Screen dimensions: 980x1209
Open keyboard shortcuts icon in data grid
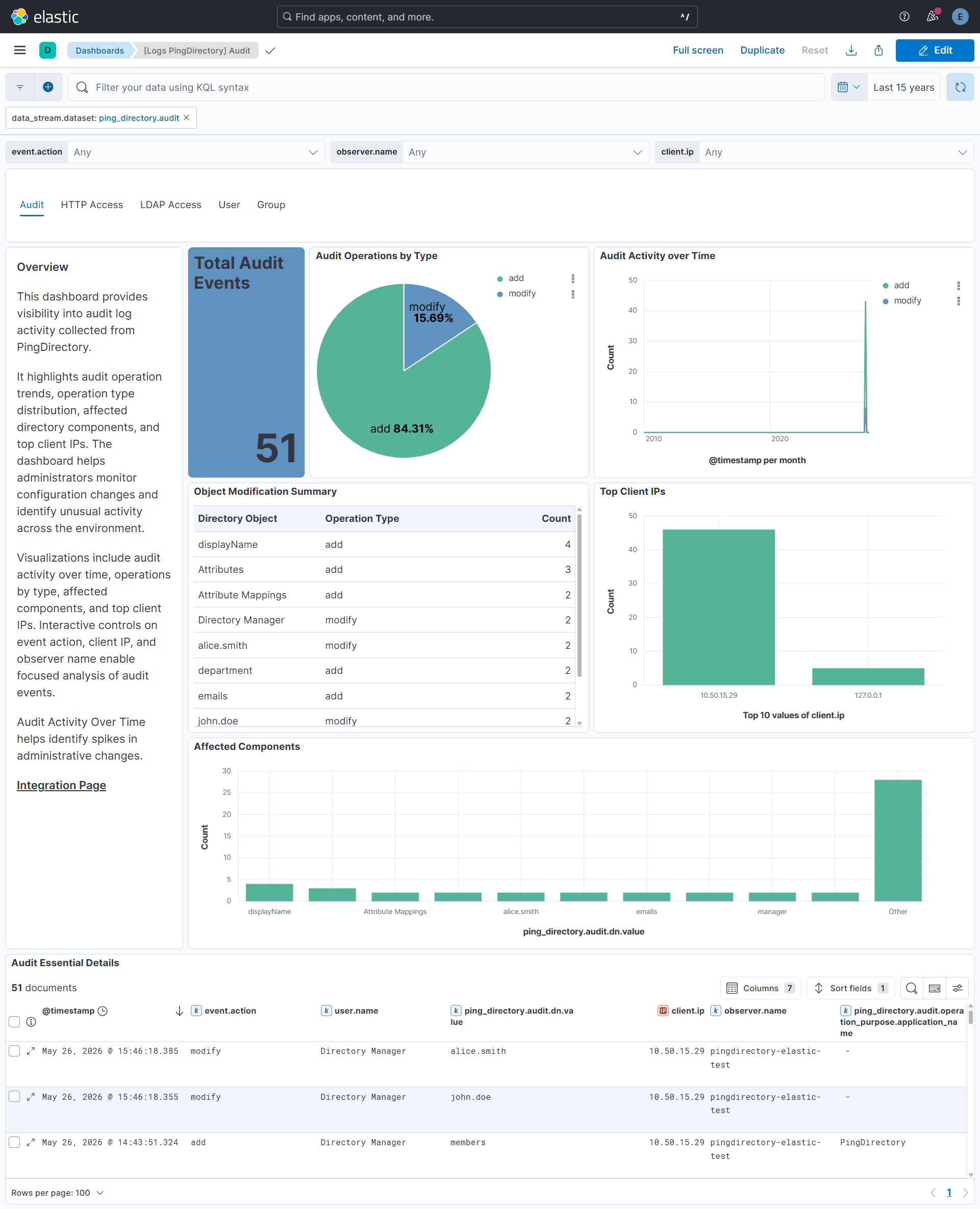(x=934, y=988)
